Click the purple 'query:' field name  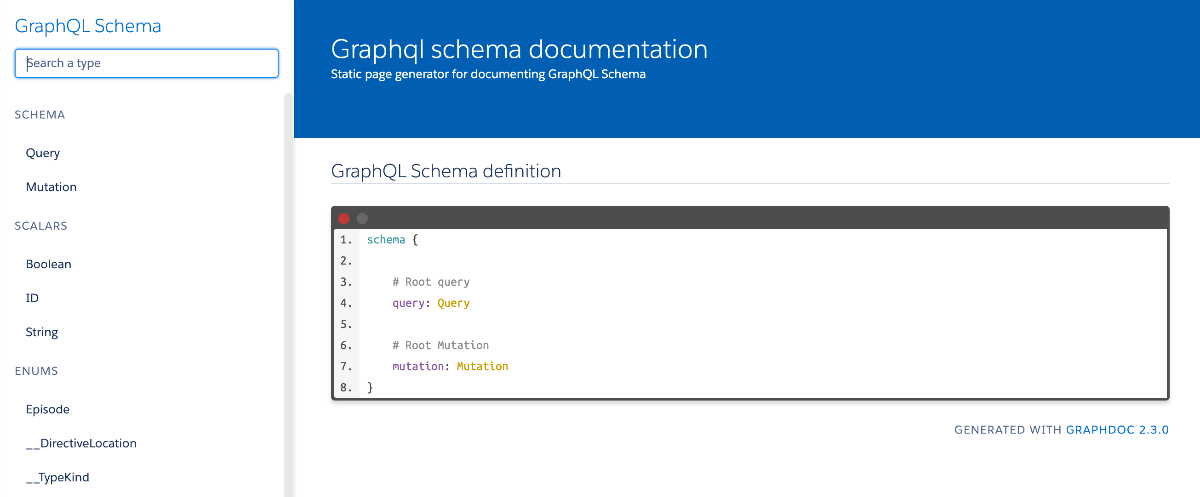[x=411, y=303]
